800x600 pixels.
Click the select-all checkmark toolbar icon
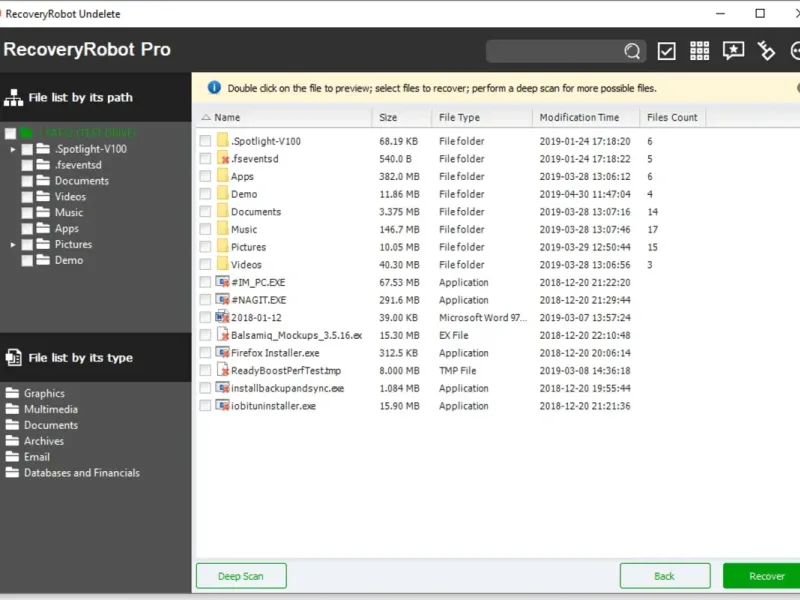pos(666,51)
